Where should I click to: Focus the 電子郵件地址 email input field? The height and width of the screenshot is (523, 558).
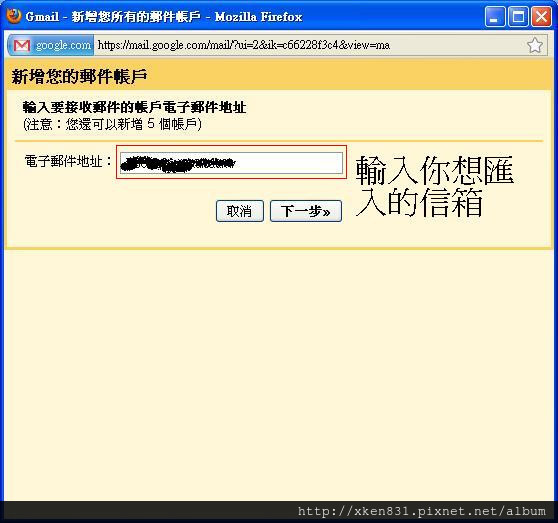pyautogui.click(x=231, y=163)
